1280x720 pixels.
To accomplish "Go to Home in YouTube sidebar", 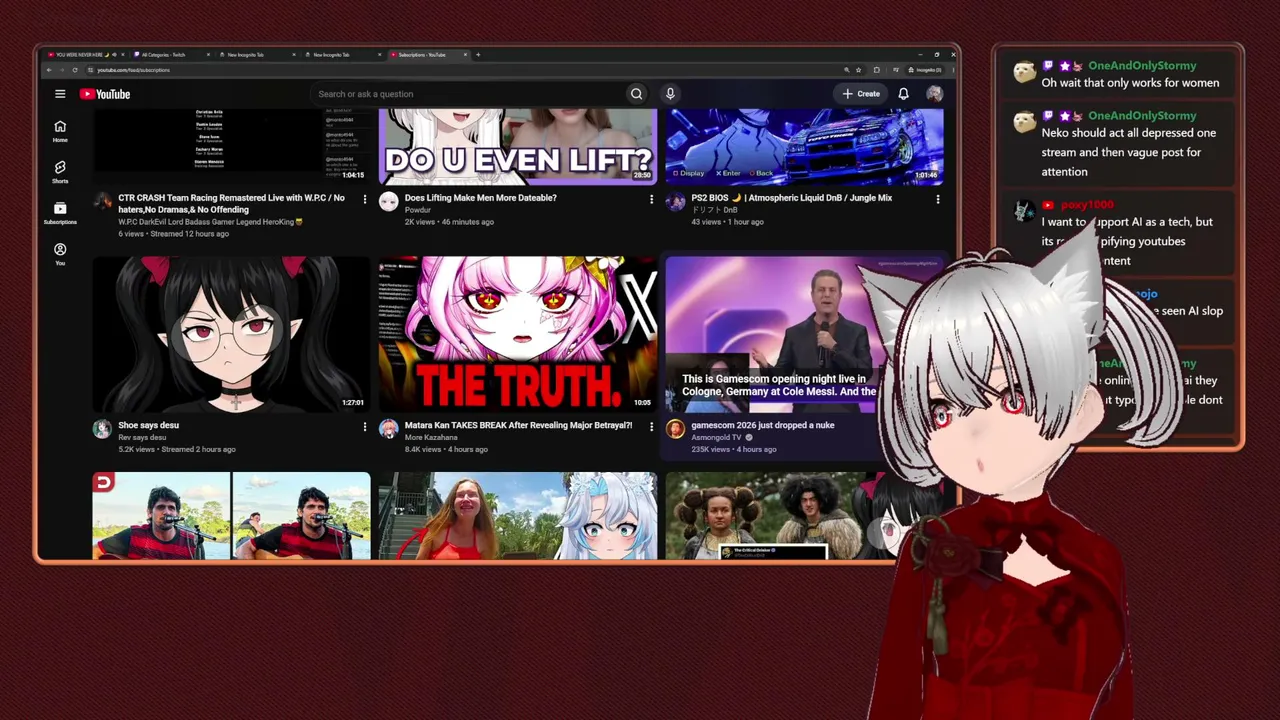I will (x=60, y=131).
